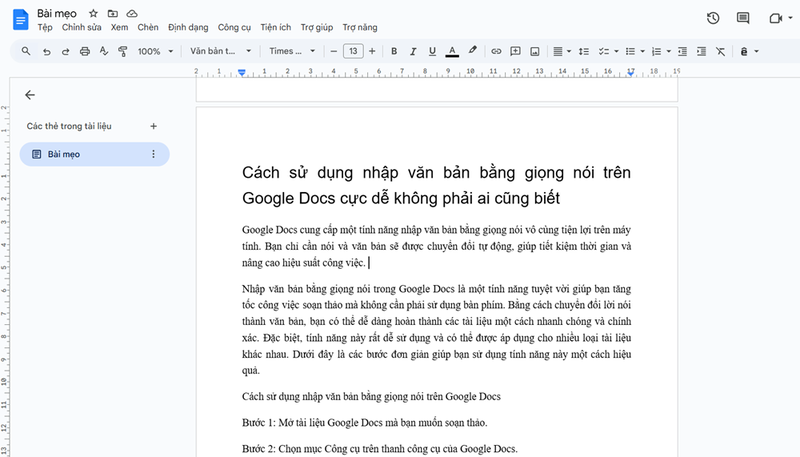Redo the last action
Viewport: 800px width, 457px height.
(65, 51)
